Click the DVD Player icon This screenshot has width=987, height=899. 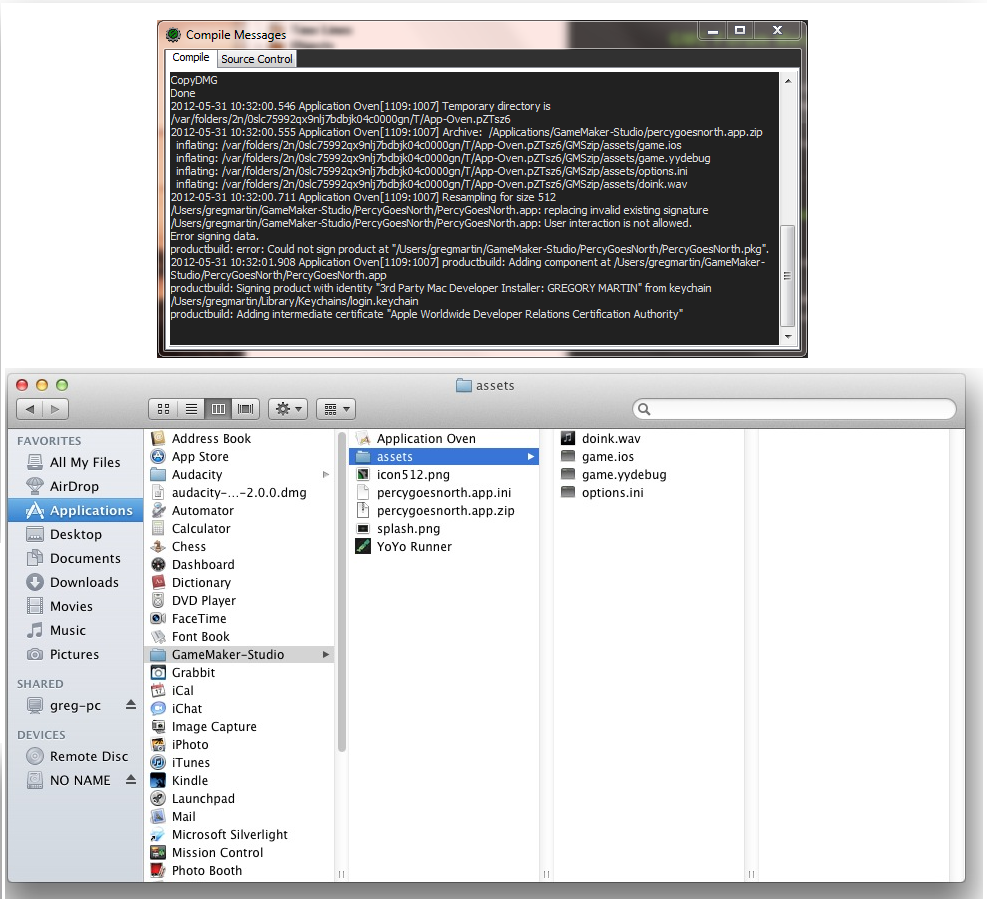coord(159,601)
